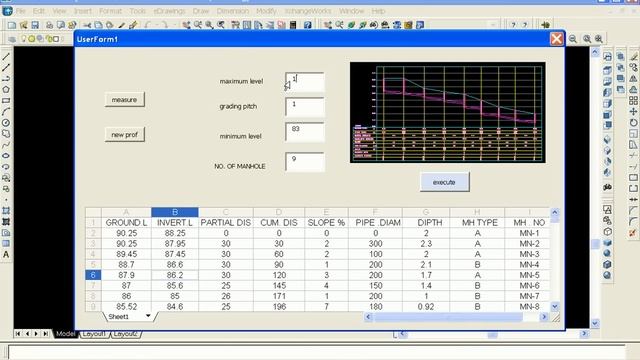Click the INVERT.L header cell
This screenshot has height=360, width=640.
pyautogui.click(x=175, y=223)
